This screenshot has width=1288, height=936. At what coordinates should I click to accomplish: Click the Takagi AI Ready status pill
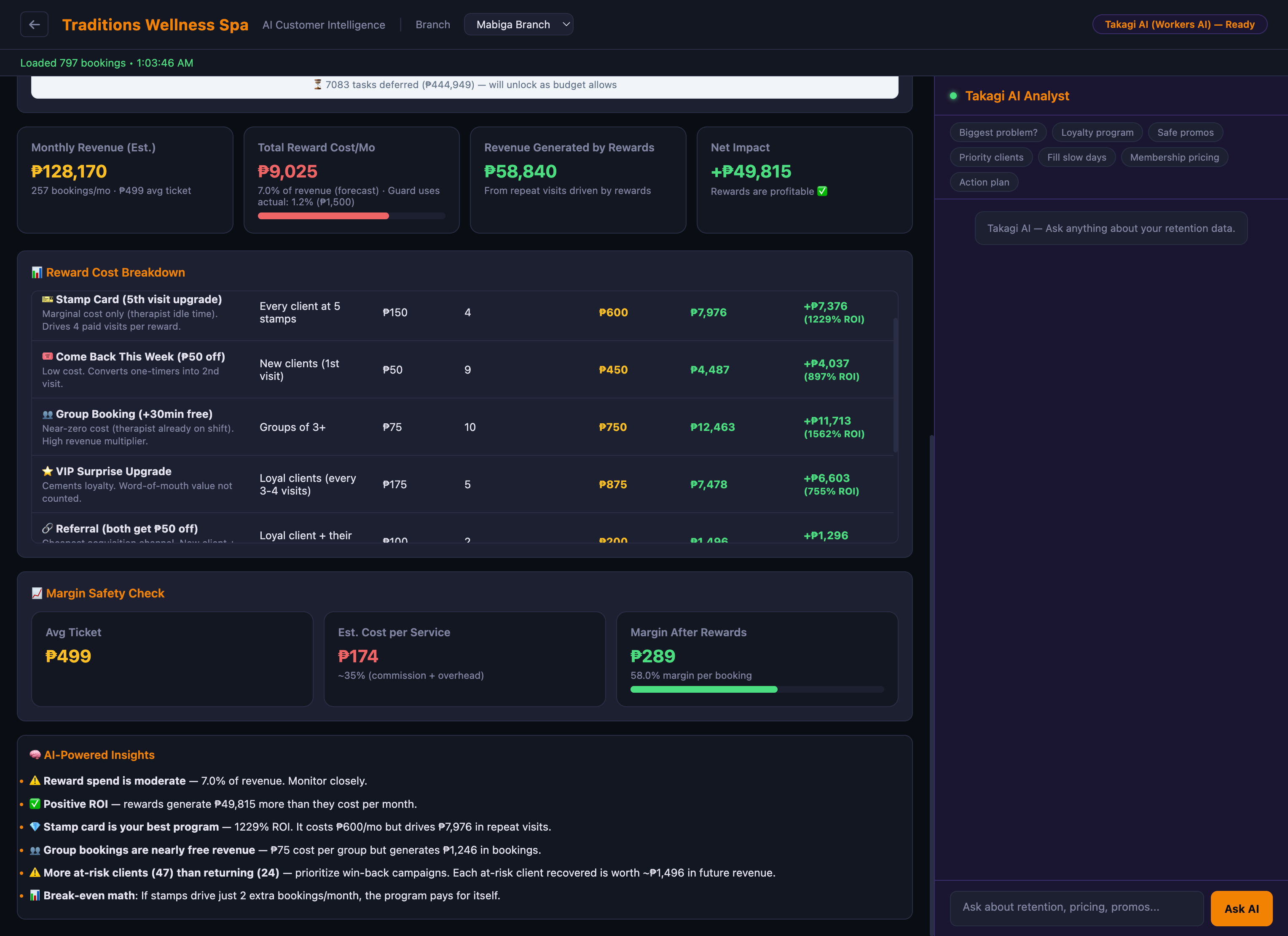1180,24
